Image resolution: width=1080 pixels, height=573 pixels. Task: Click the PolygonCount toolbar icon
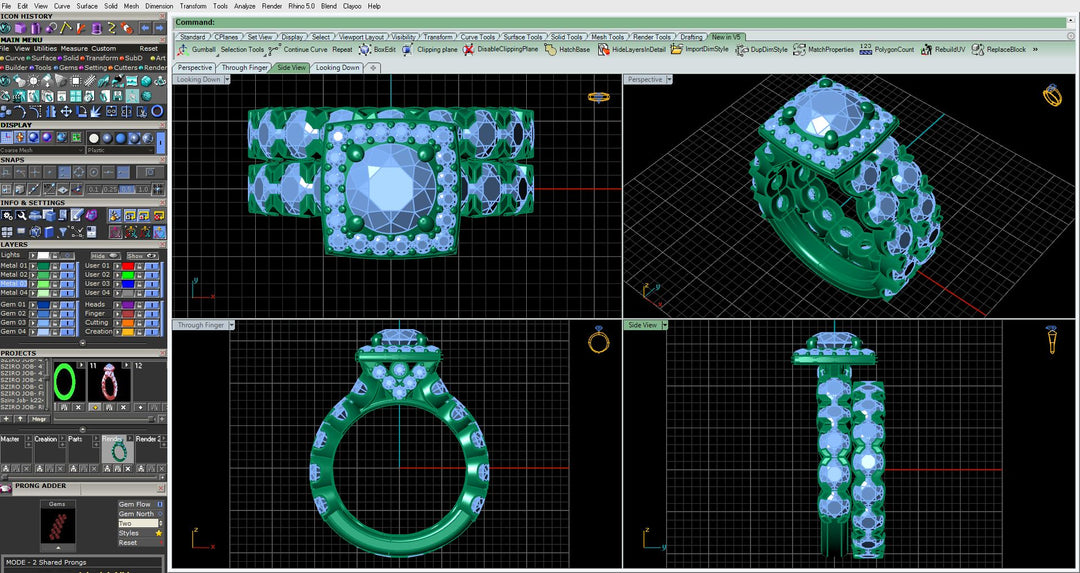(866, 49)
